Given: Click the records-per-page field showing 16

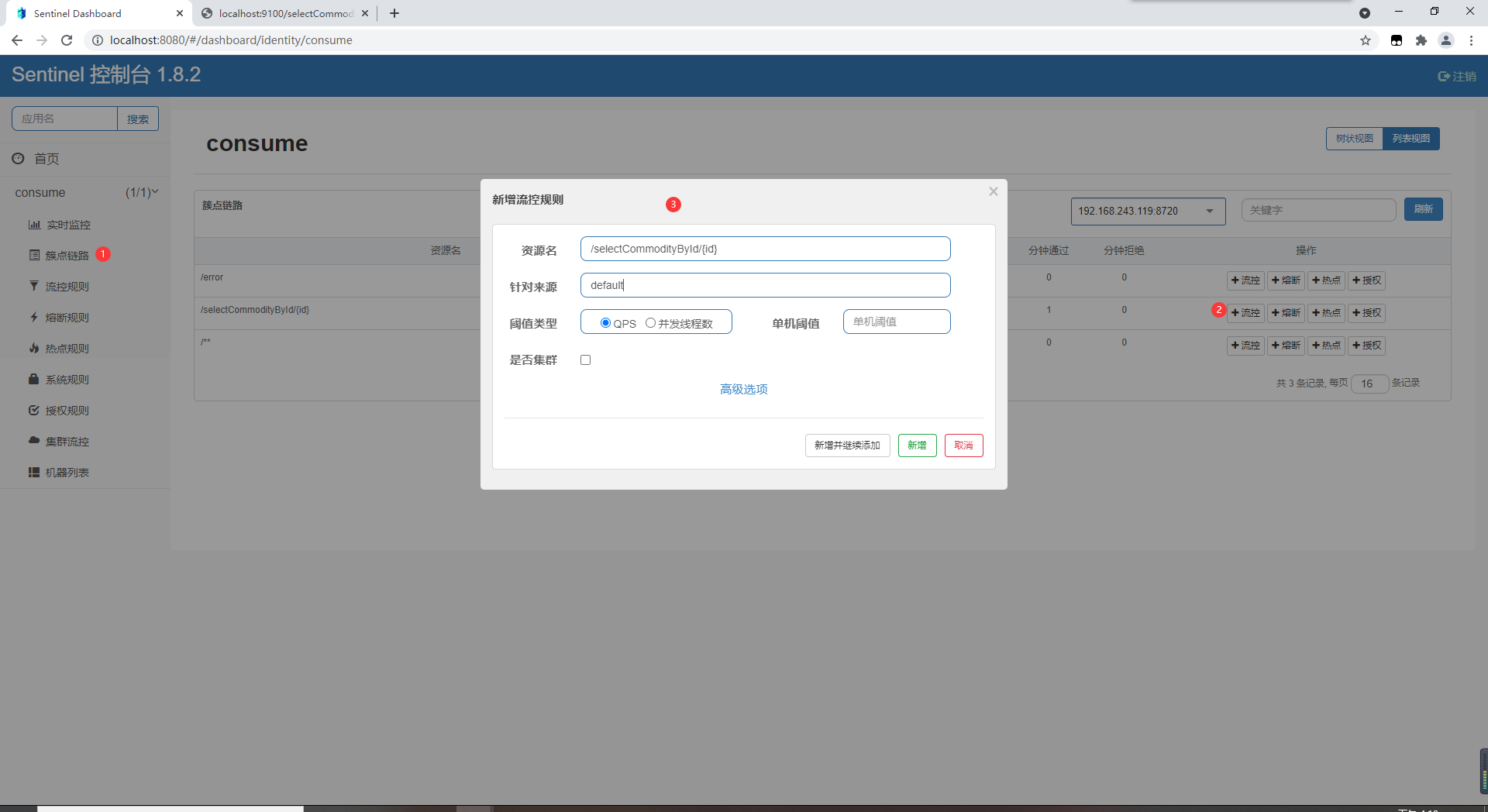Looking at the screenshot, I should tap(1369, 384).
